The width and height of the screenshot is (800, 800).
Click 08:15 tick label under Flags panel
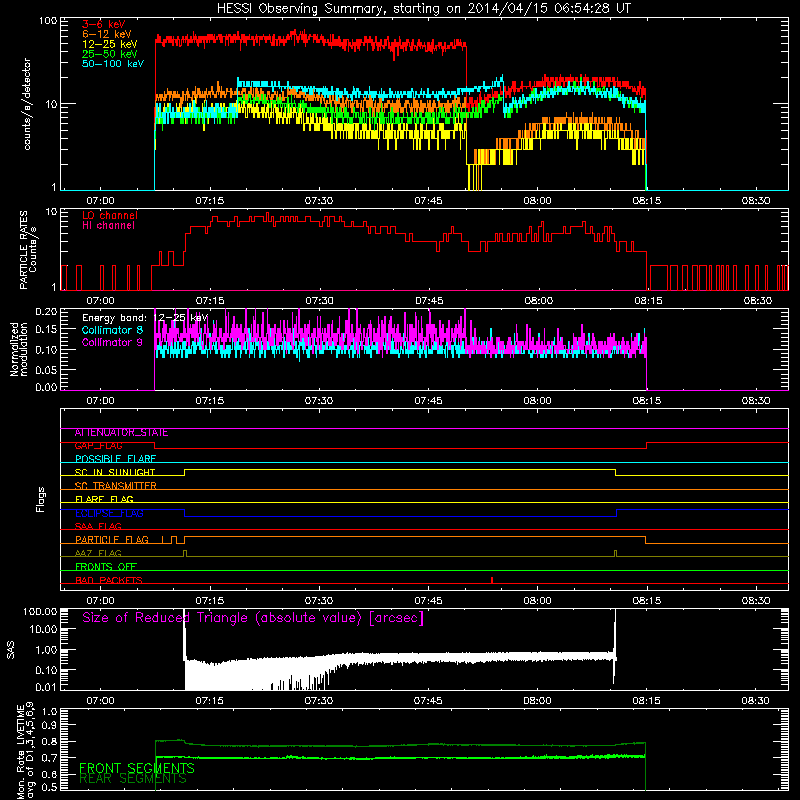coord(646,601)
